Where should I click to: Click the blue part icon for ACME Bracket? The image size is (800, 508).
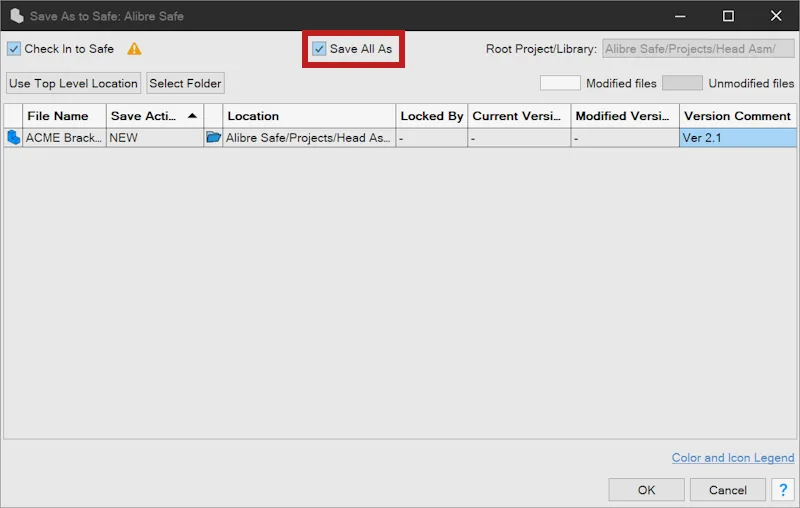pyautogui.click(x=14, y=138)
